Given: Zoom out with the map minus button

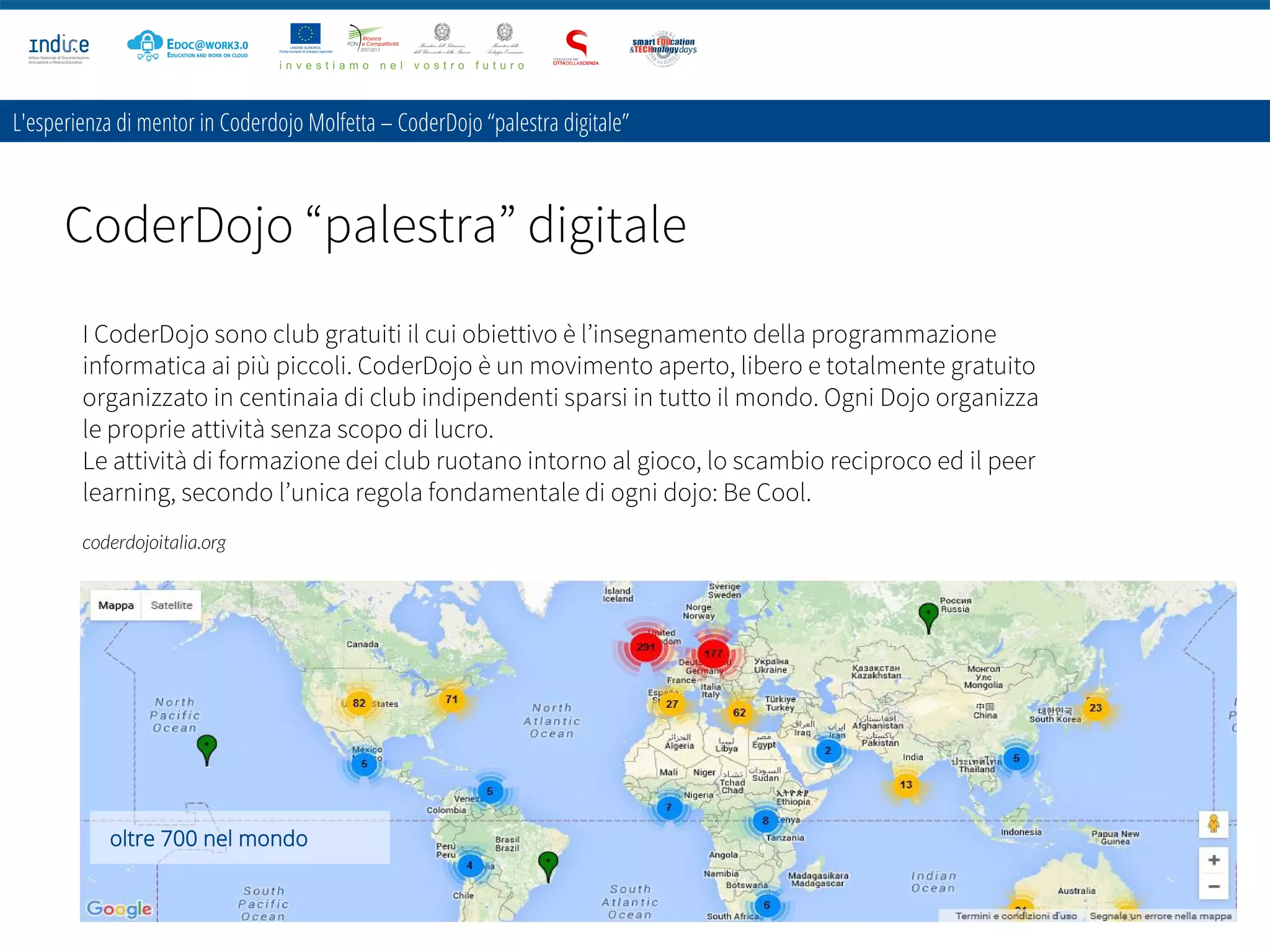Looking at the screenshot, I should pos(1214,887).
